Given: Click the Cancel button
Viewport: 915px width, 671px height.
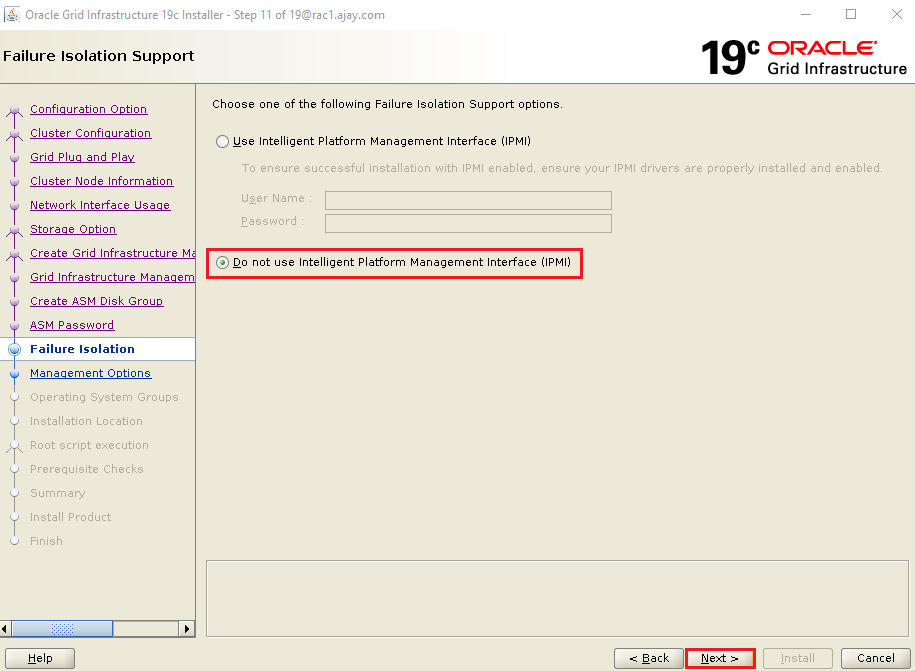Looking at the screenshot, I should [875, 658].
